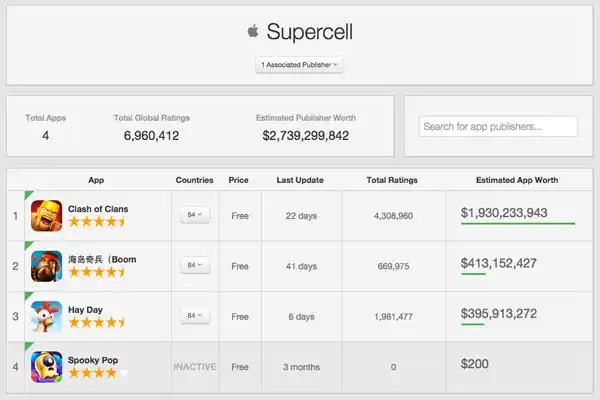Sort by the Price column header
600x400 pixels.
(x=238, y=180)
